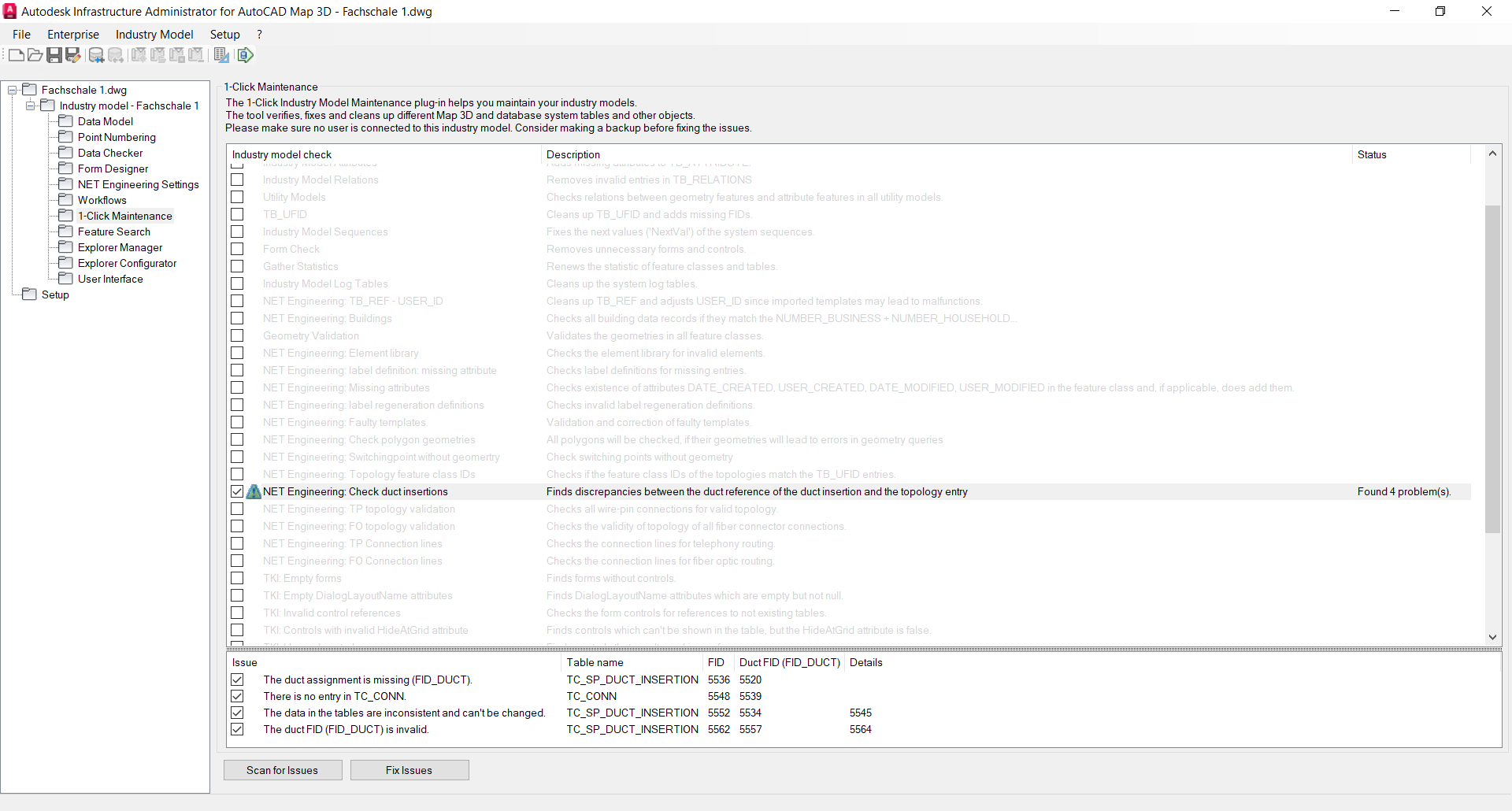
Task: Collapse the Industry model - Fachschale 1 node
Action: pos(31,106)
